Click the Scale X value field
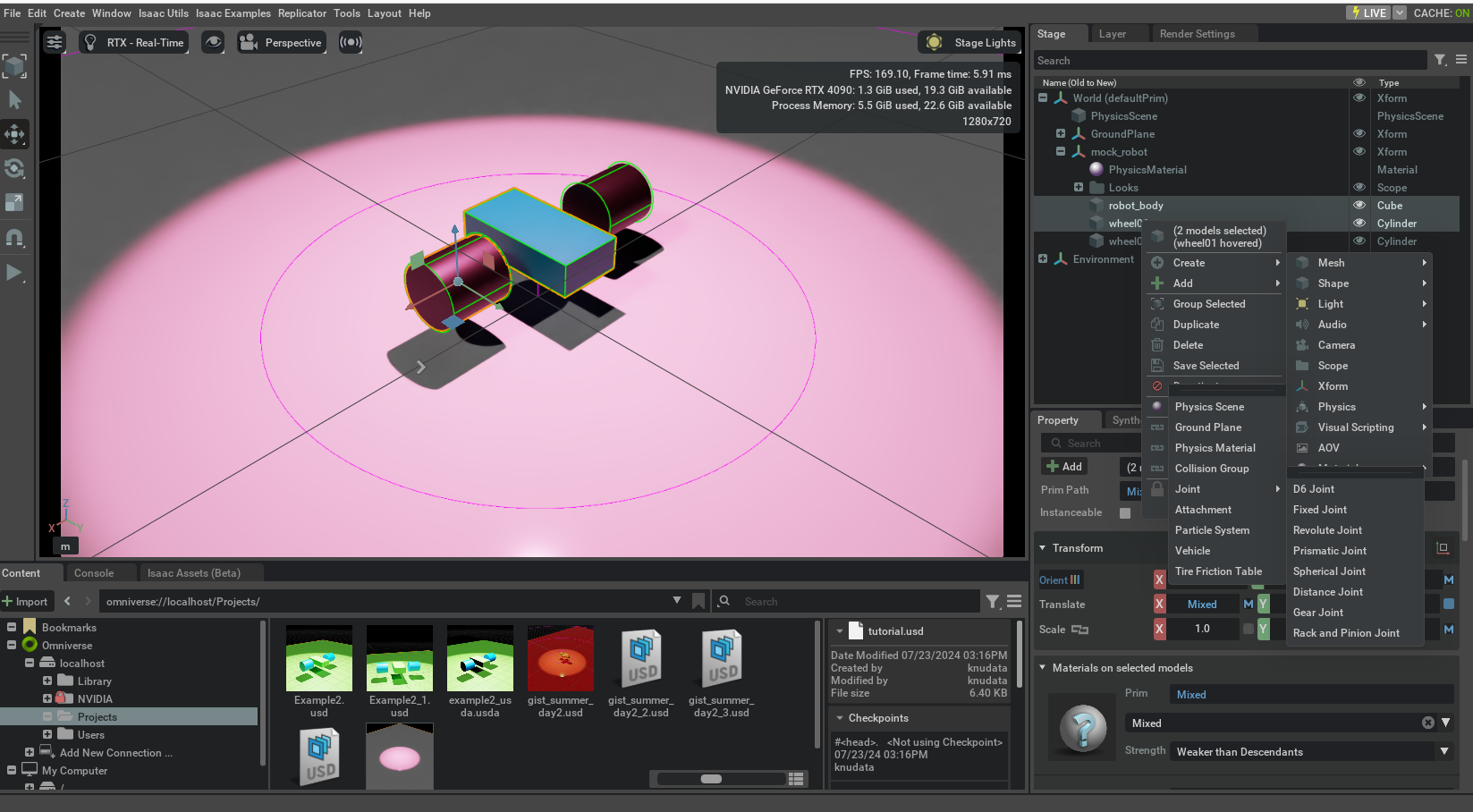1473x812 pixels. pyautogui.click(x=1202, y=629)
